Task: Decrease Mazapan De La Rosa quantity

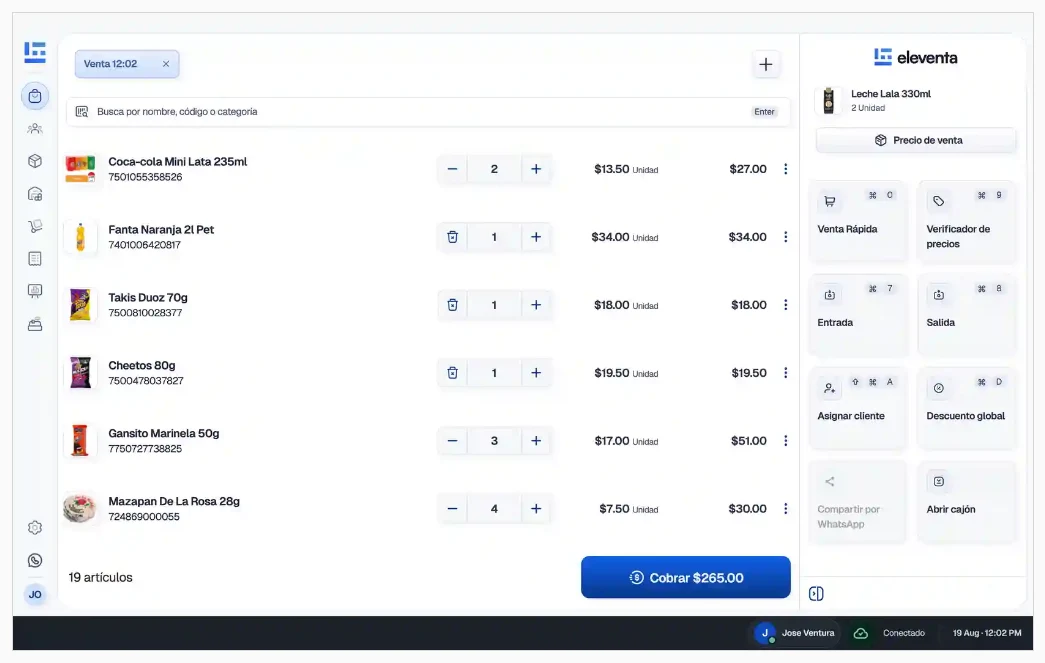Action: click(x=453, y=509)
